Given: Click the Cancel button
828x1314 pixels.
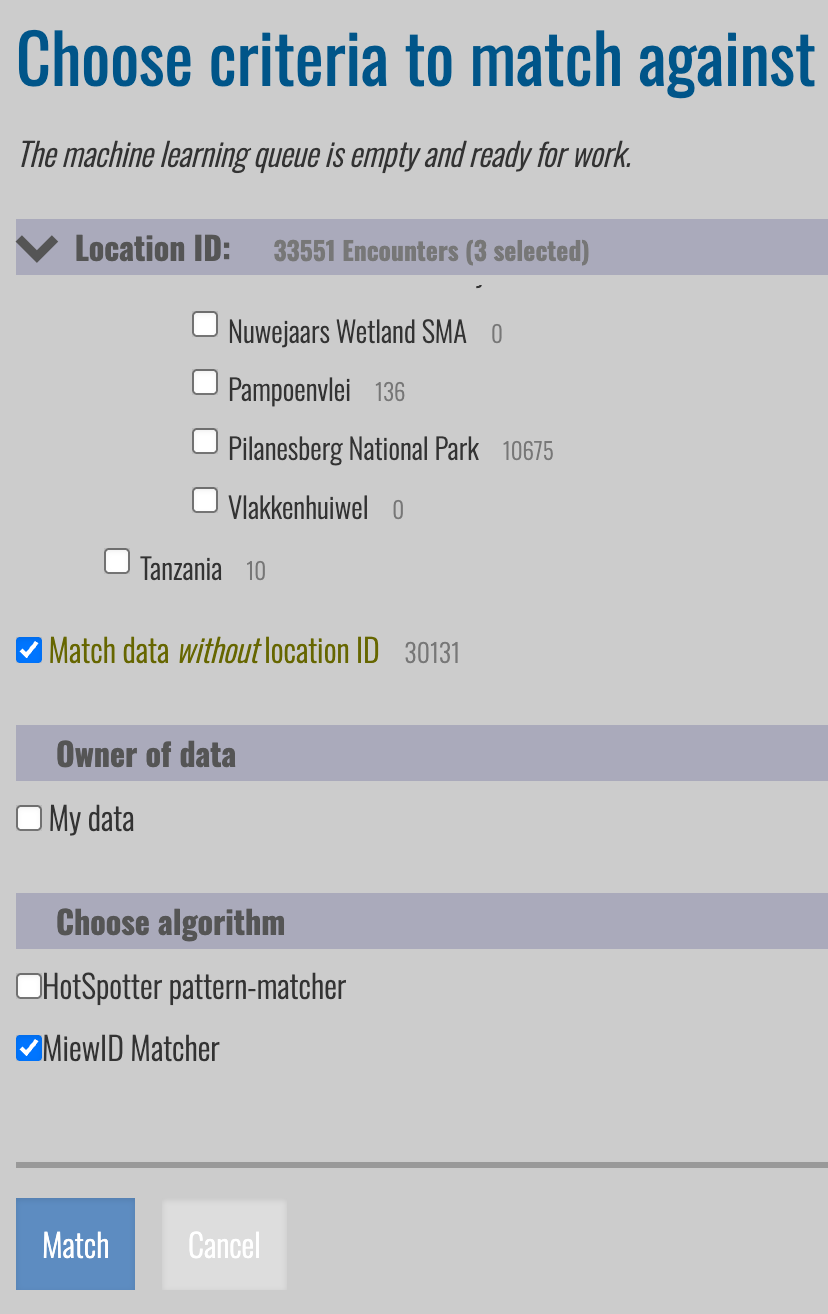Looking at the screenshot, I should tap(224, 1245).
